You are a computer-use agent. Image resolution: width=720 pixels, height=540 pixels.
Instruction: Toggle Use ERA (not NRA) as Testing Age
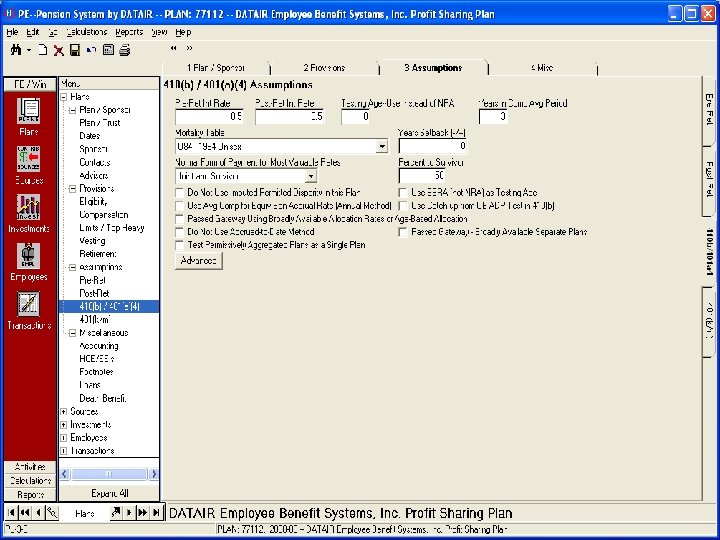(x=403, y=192)
